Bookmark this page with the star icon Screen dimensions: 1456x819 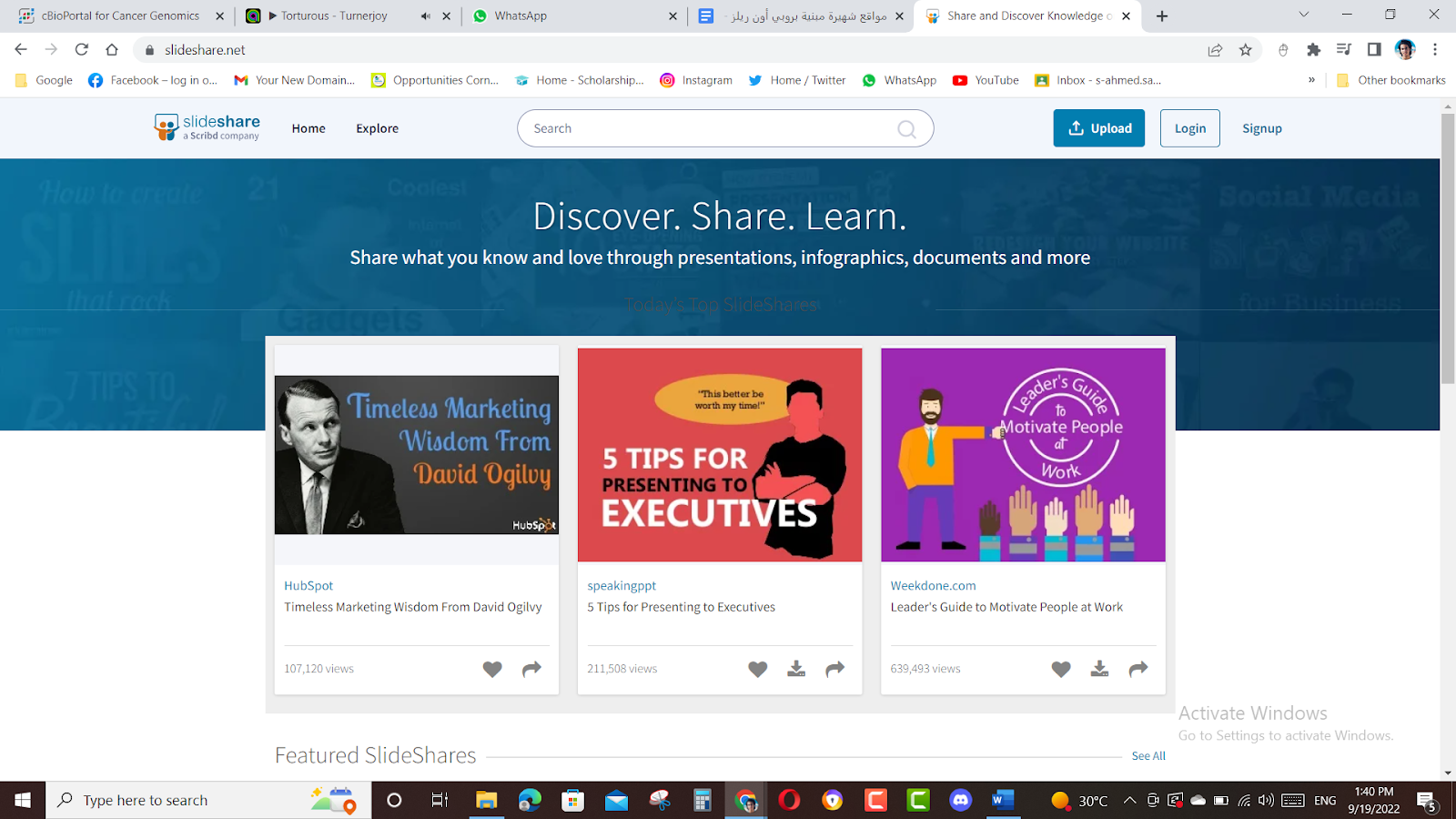pos(1246,50)
